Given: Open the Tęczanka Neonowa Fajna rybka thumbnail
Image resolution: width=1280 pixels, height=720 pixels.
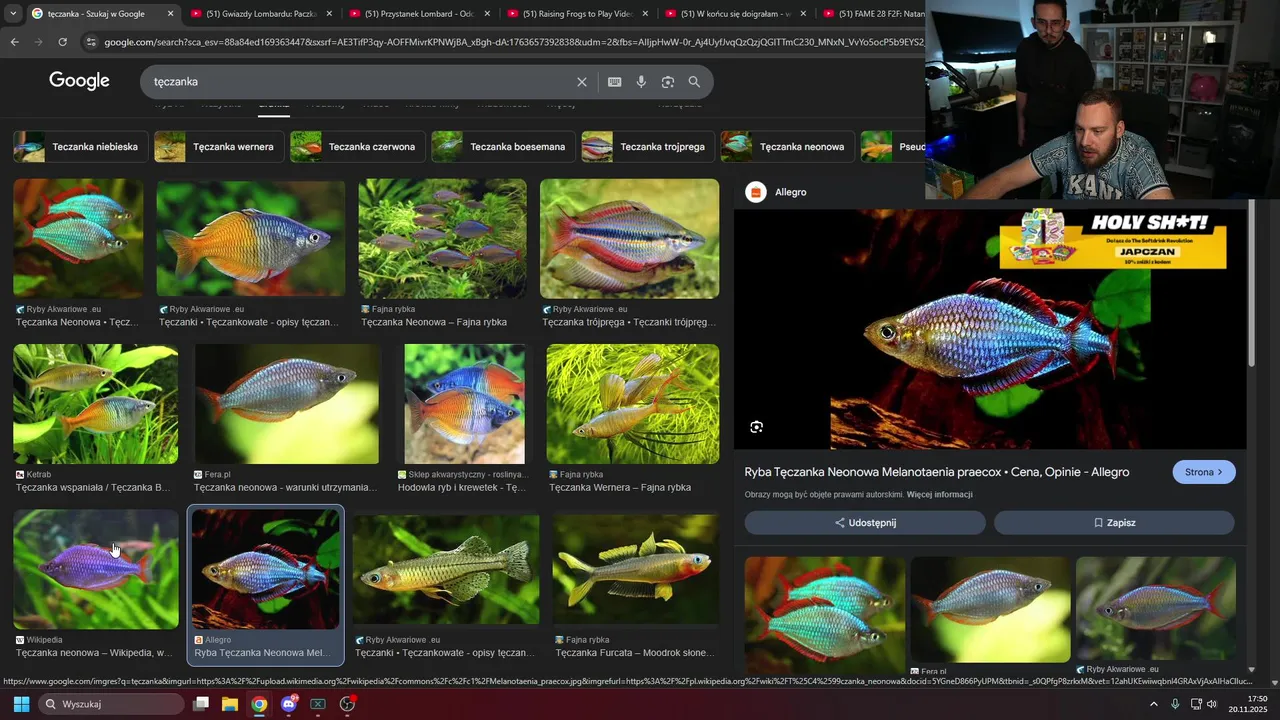Looking at the screenshot, I should click(443, 238).
